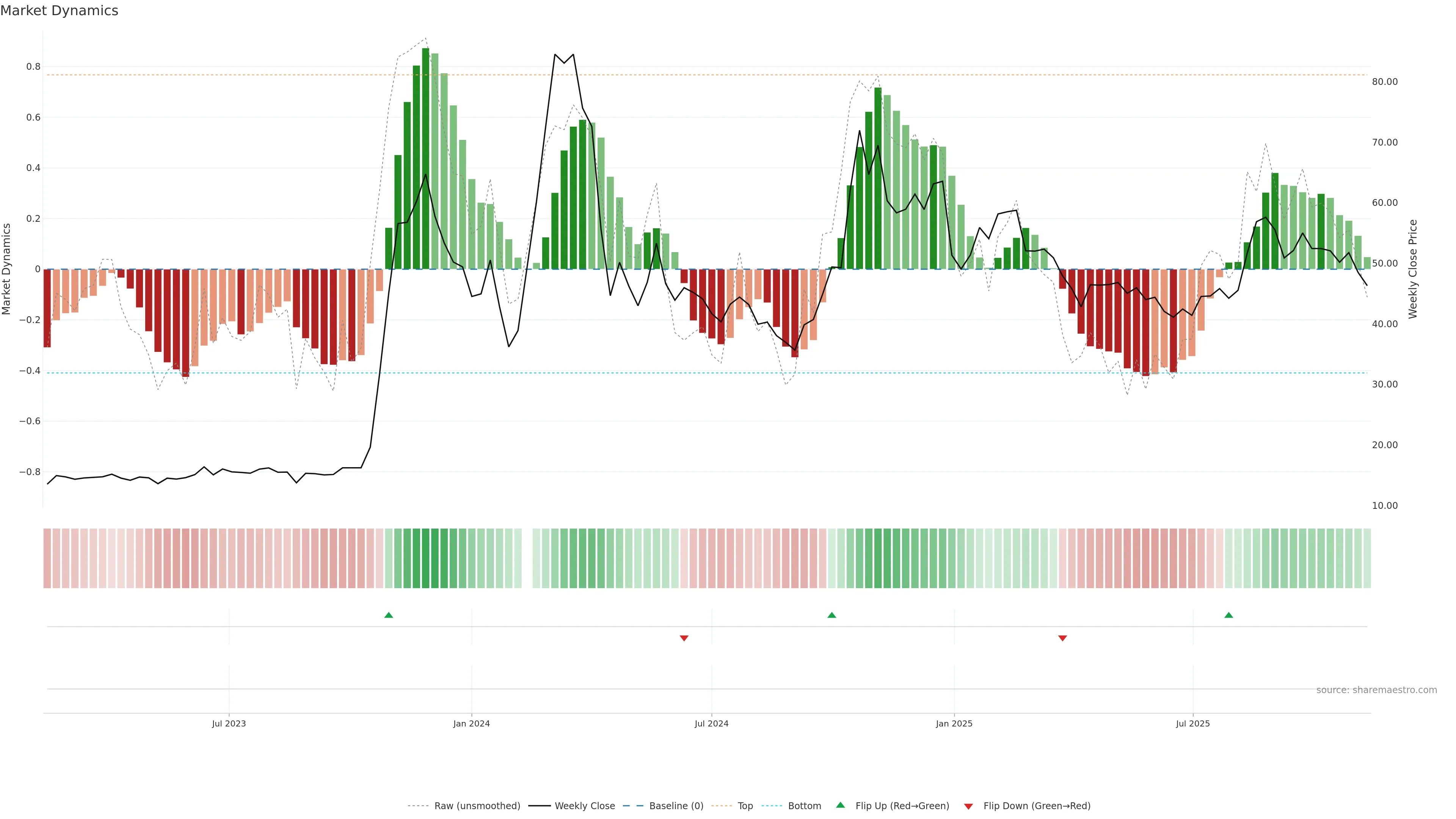Image resolution: width=1456 pixels, height=819 pixels.
Task: Toggle Flip Down (Green→Red) legend entry
Action: [1036, 806]
